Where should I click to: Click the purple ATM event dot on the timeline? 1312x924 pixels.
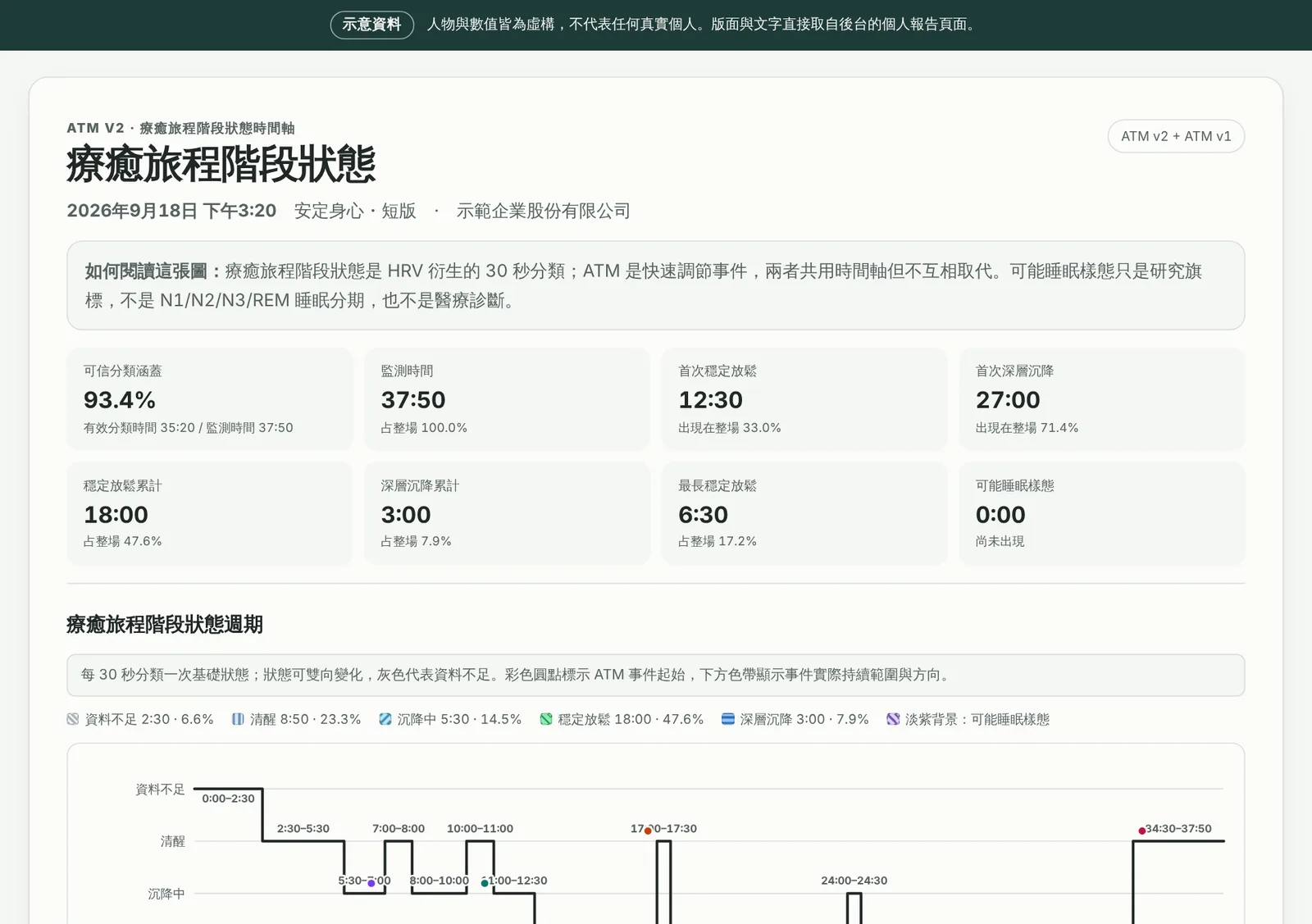[x=371, y=883]
